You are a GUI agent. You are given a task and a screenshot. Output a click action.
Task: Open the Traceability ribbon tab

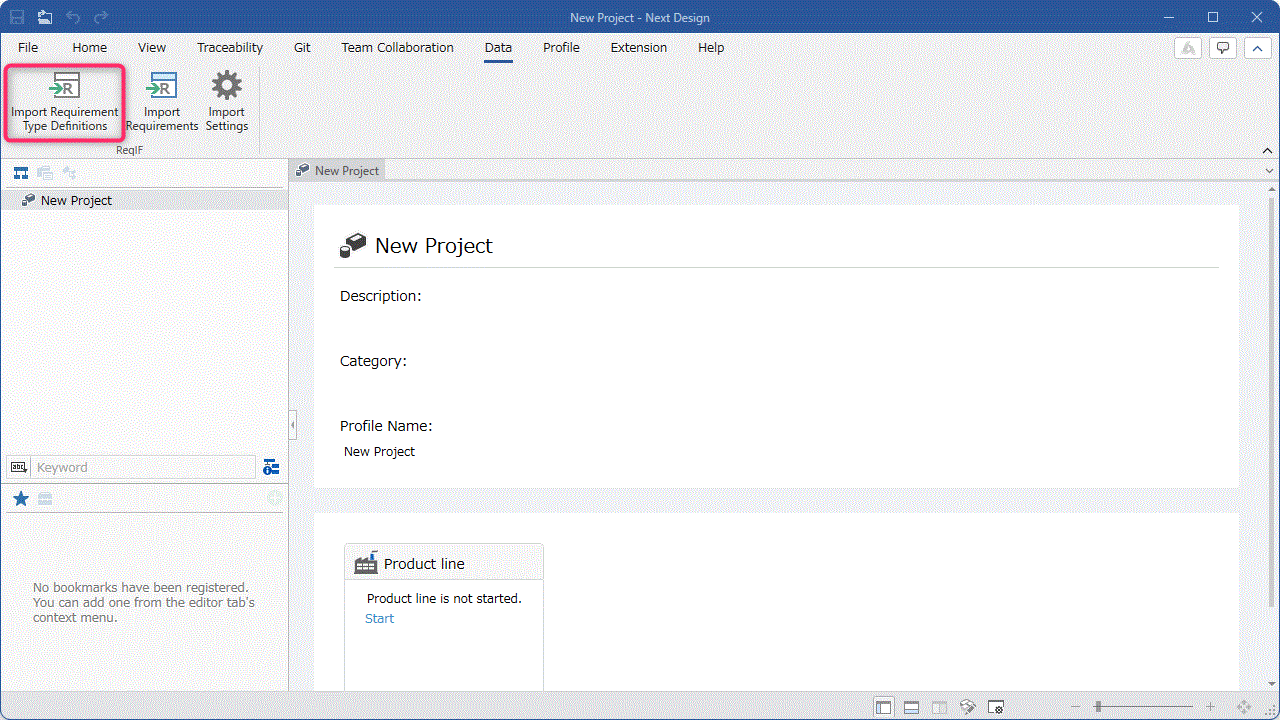pos(230,47)
